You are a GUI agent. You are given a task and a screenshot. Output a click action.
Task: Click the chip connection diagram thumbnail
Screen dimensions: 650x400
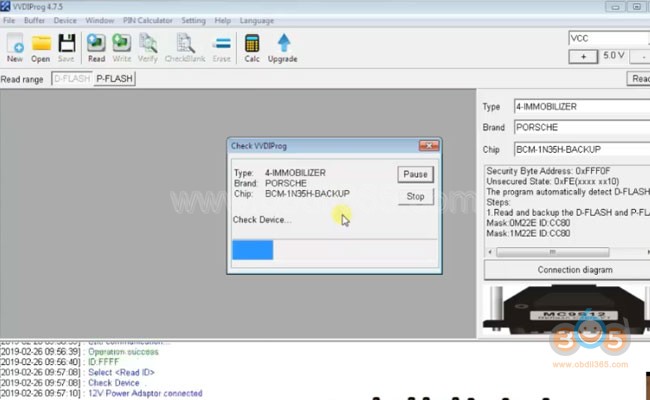point(566,309)
